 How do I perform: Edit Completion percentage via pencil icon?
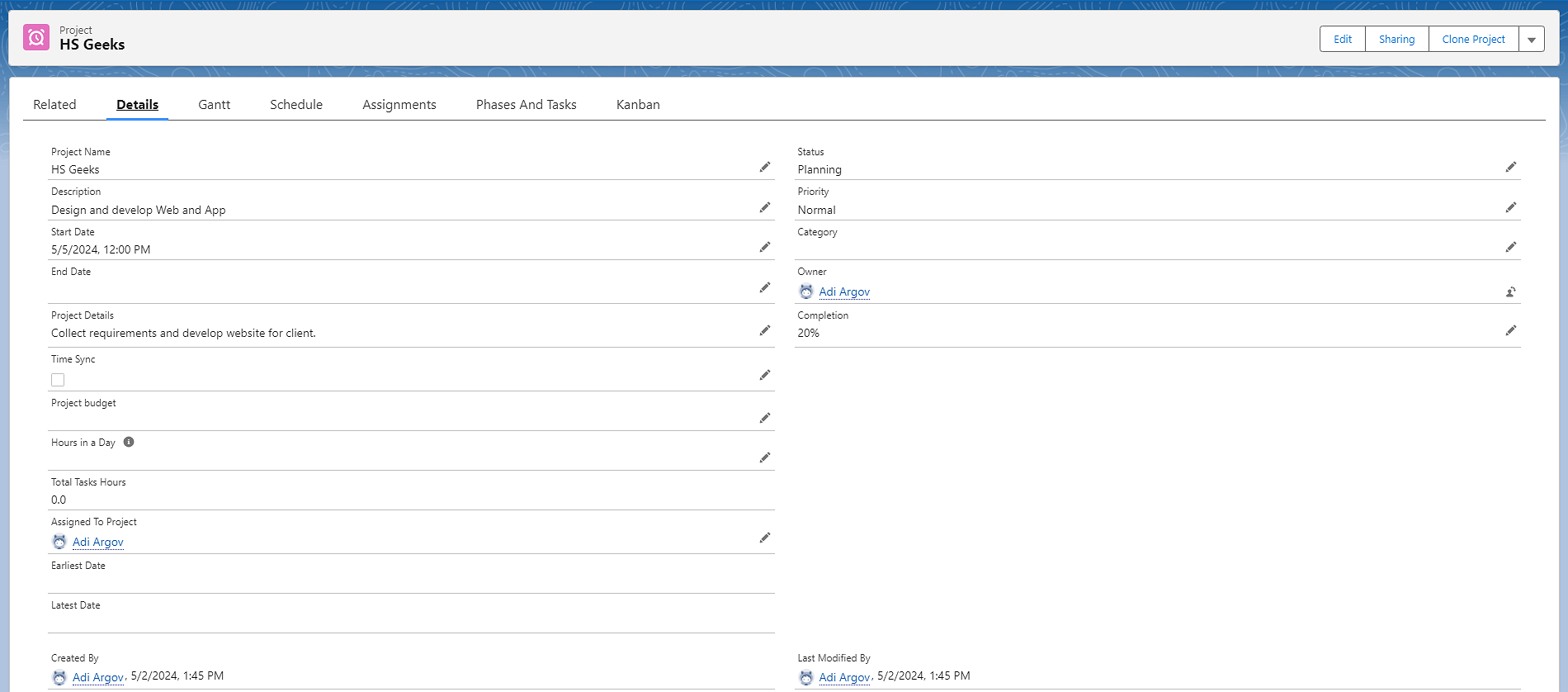tap(1510, 331)
